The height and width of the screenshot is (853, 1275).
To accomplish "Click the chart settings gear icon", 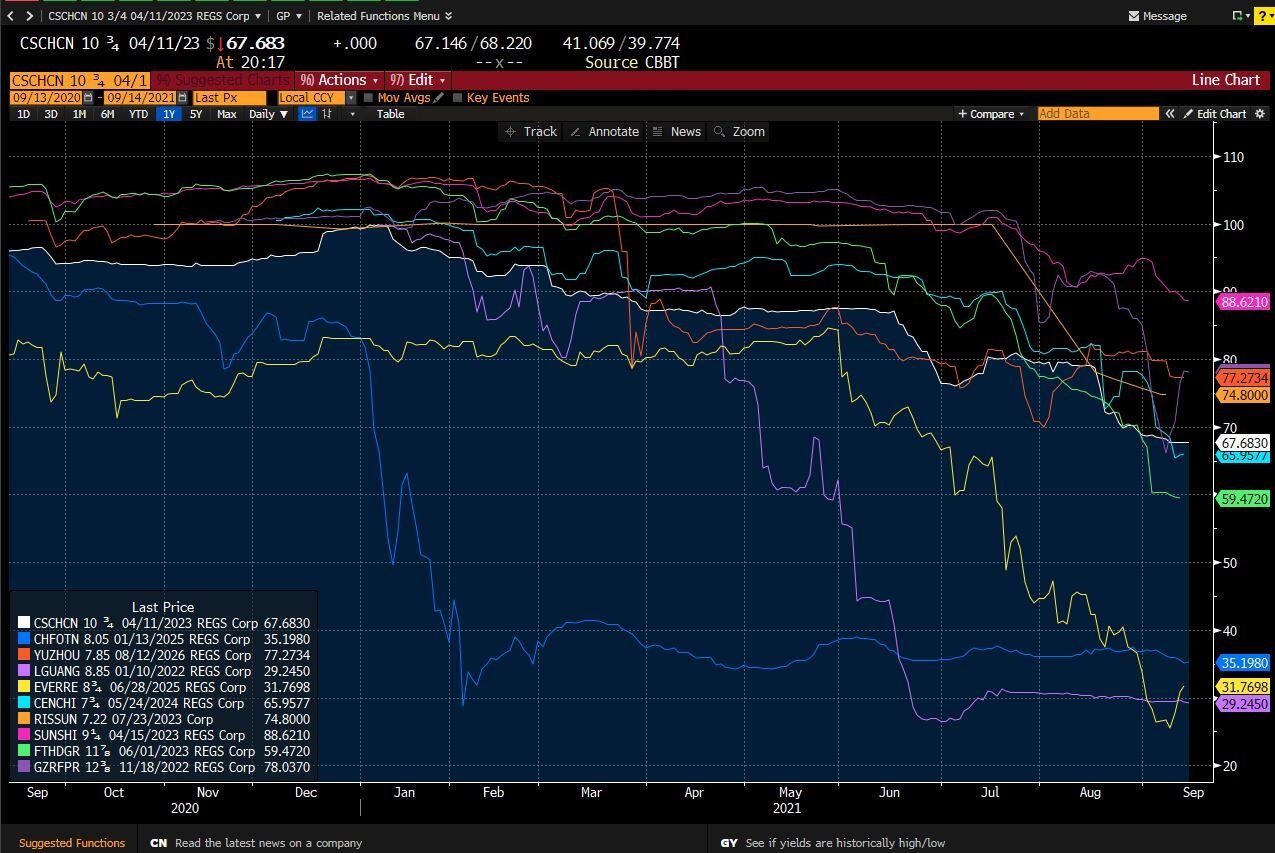I will tap(1259, 114).
